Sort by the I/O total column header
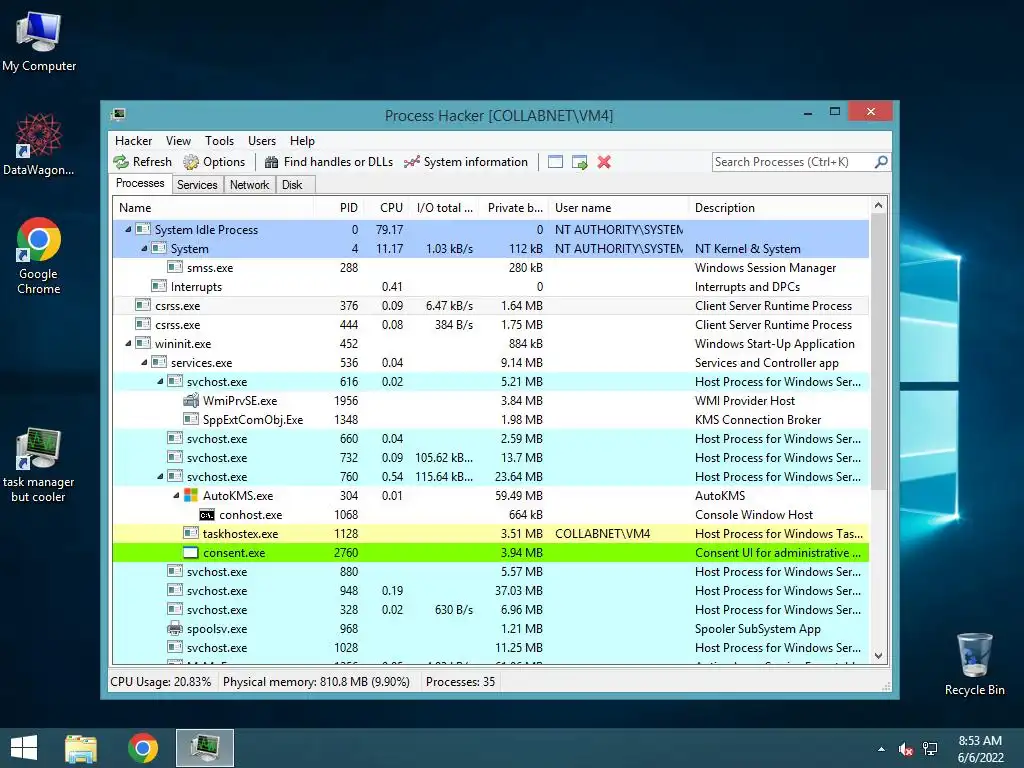Image resolution: width=1024 pixels, height=768 pixels. coord(444,208)
